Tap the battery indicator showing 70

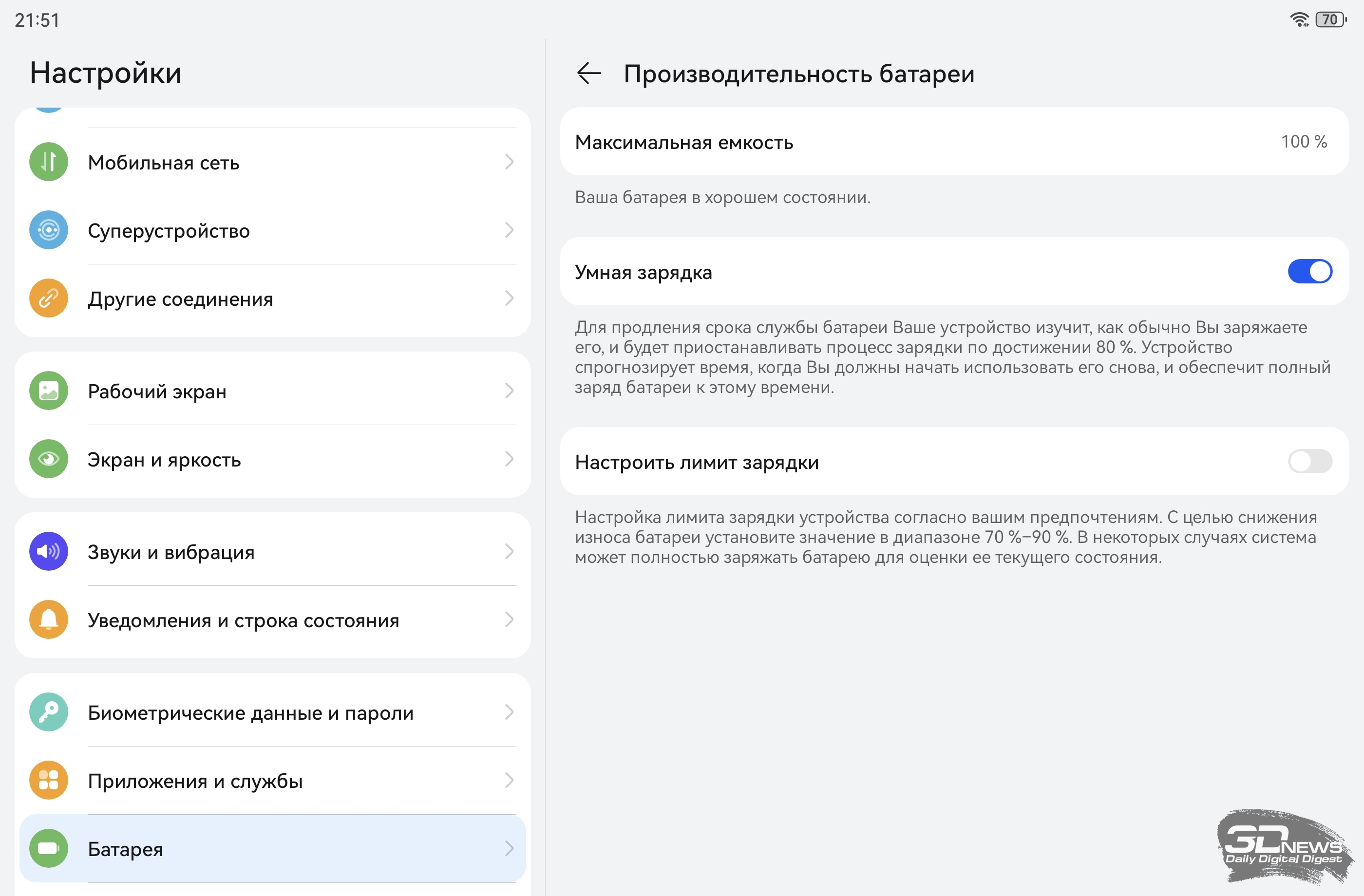coord(1330,20)
